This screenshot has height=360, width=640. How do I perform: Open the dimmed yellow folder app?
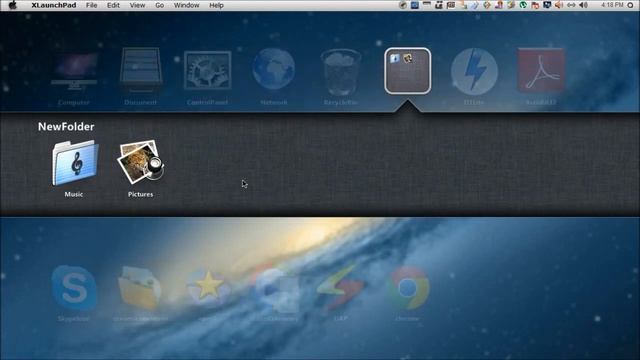[140, 288]
